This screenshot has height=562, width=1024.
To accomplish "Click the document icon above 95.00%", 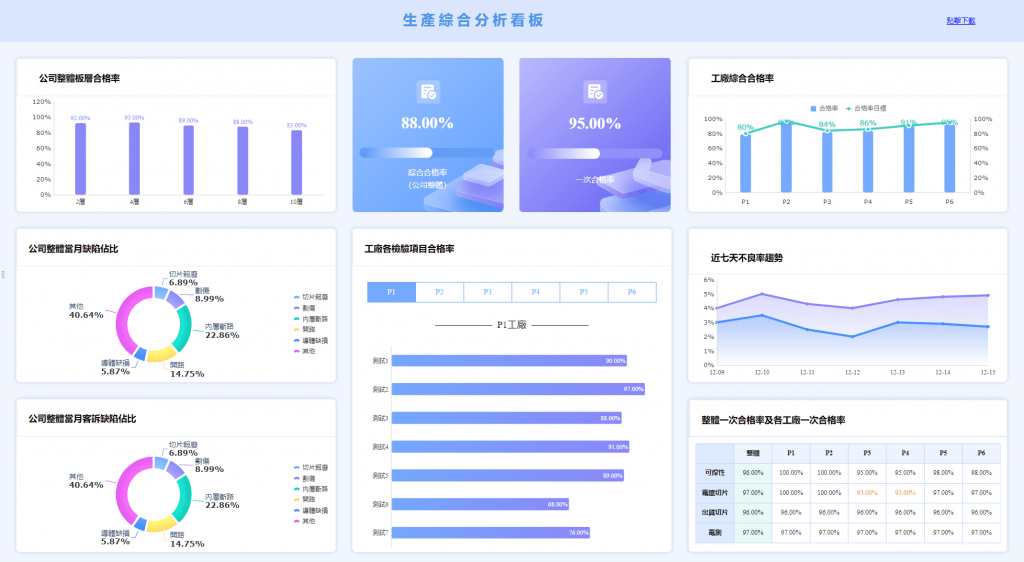I will coord(595,92).
